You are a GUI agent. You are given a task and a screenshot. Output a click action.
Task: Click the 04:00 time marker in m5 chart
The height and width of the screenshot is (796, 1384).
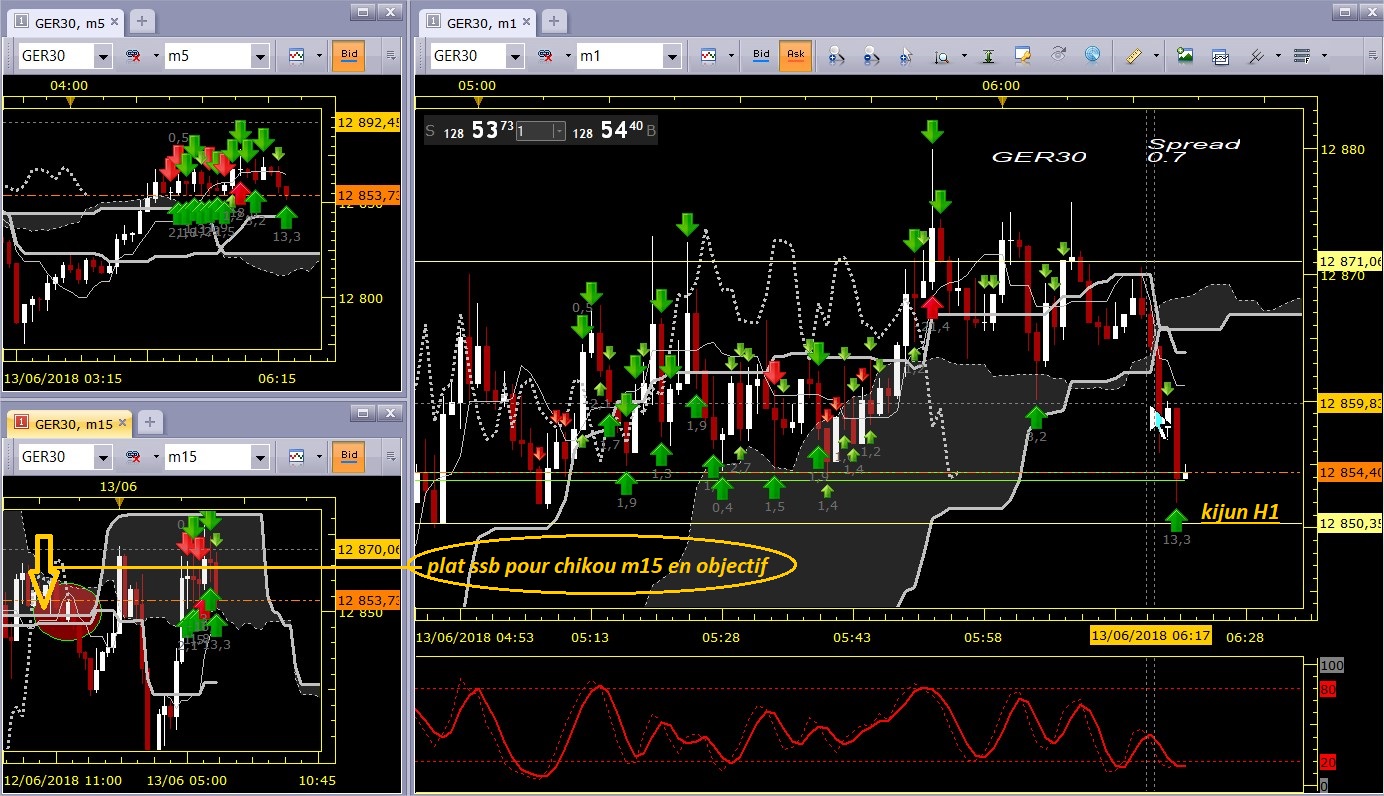tap(69, 86)
